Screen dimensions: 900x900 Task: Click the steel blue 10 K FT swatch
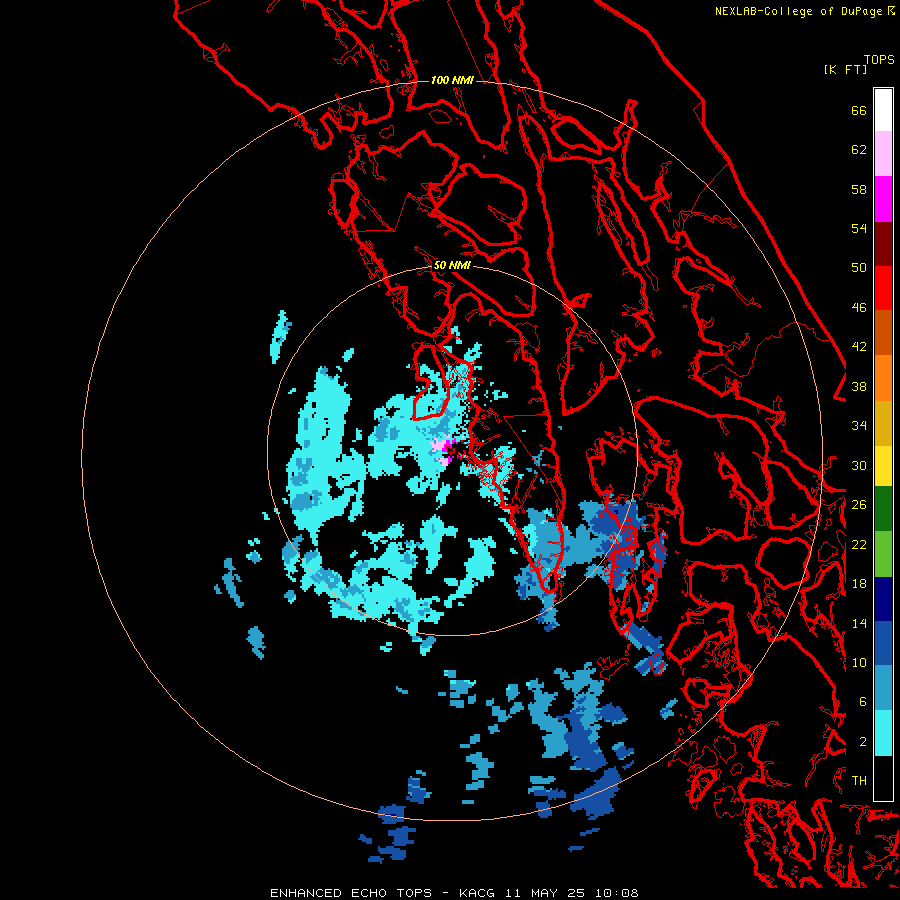883,688
